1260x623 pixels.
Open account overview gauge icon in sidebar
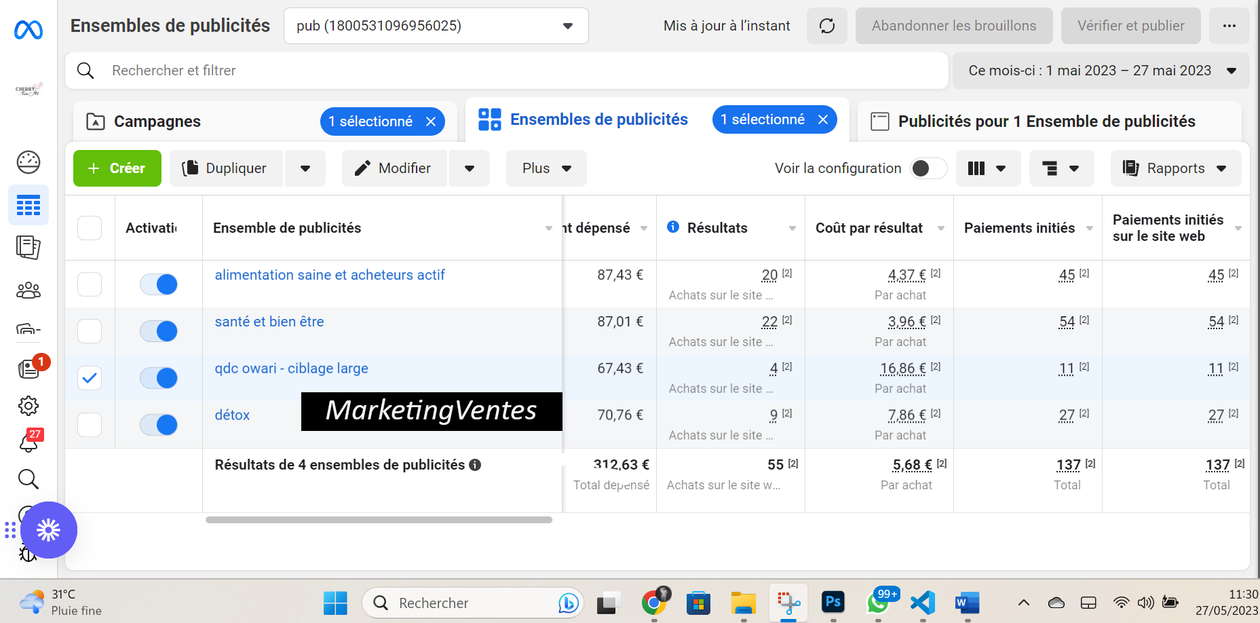(28, 161)
